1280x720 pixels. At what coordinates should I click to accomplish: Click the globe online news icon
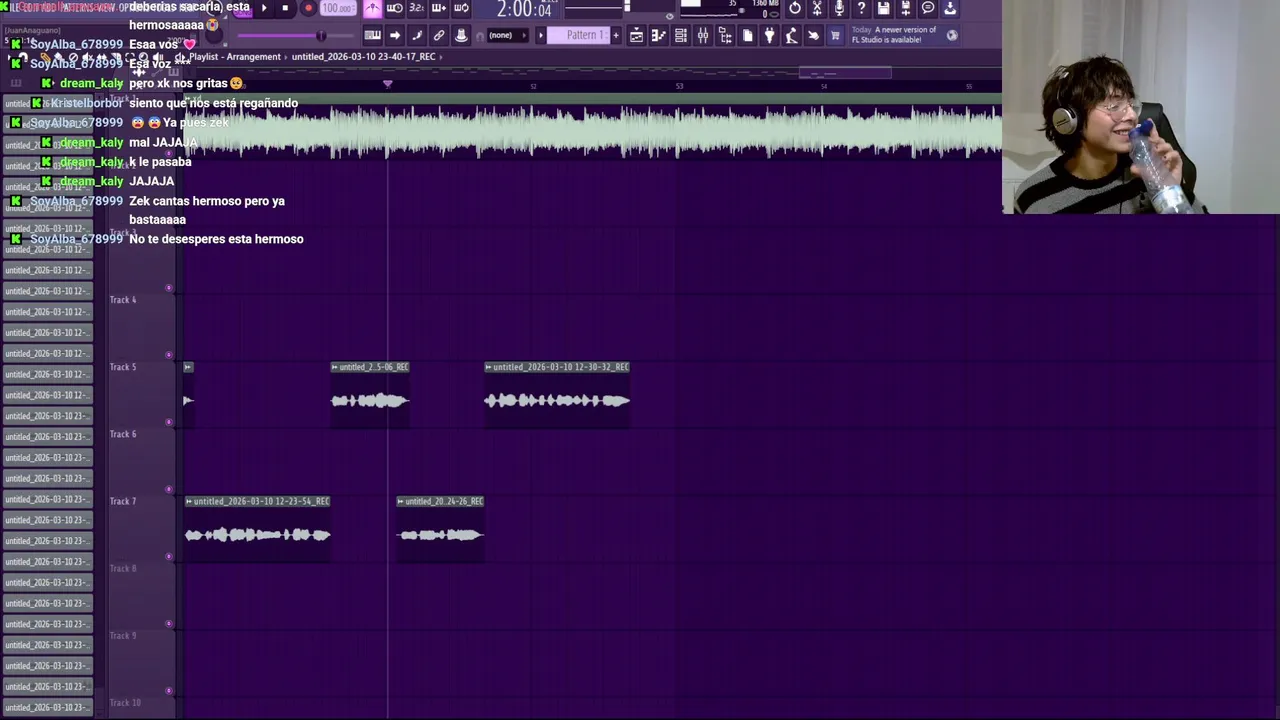coord(951,35)
